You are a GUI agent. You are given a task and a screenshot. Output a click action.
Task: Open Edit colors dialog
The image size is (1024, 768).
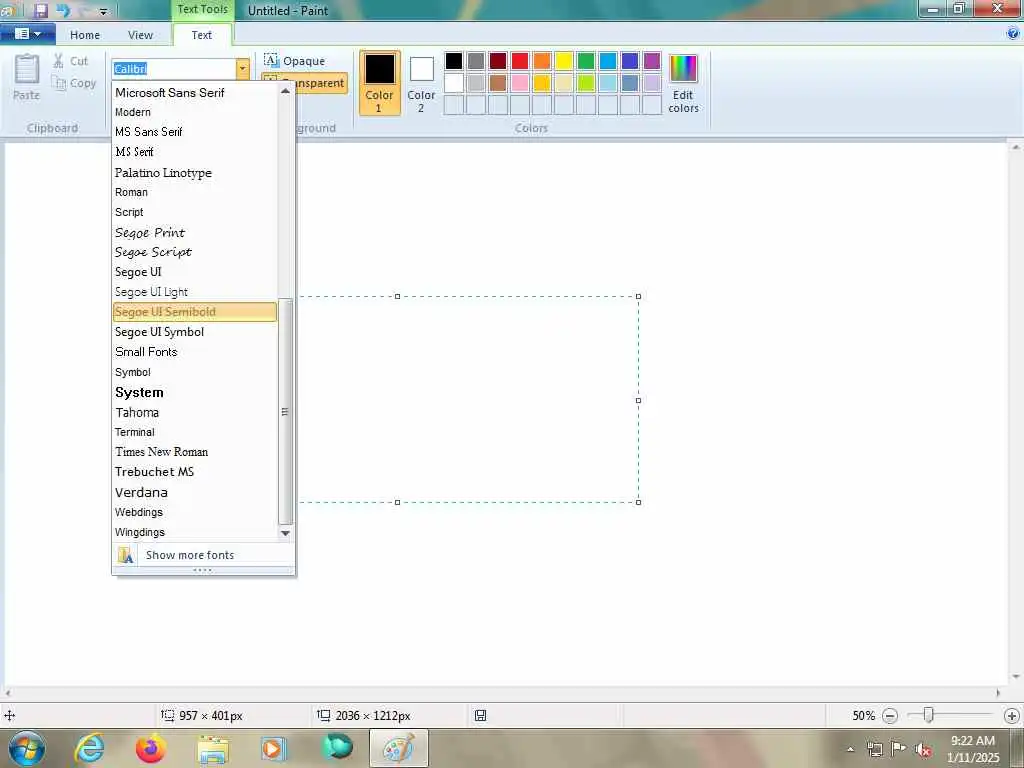tap(683, 83)
